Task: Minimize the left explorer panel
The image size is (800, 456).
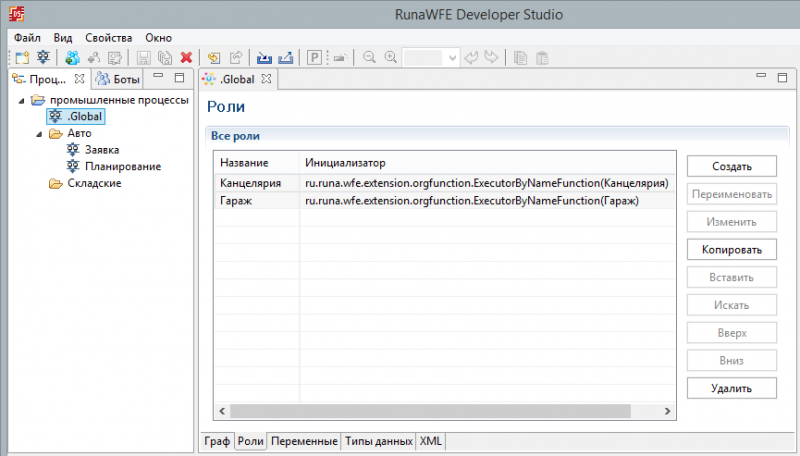Action: click(x=158, y=76)
